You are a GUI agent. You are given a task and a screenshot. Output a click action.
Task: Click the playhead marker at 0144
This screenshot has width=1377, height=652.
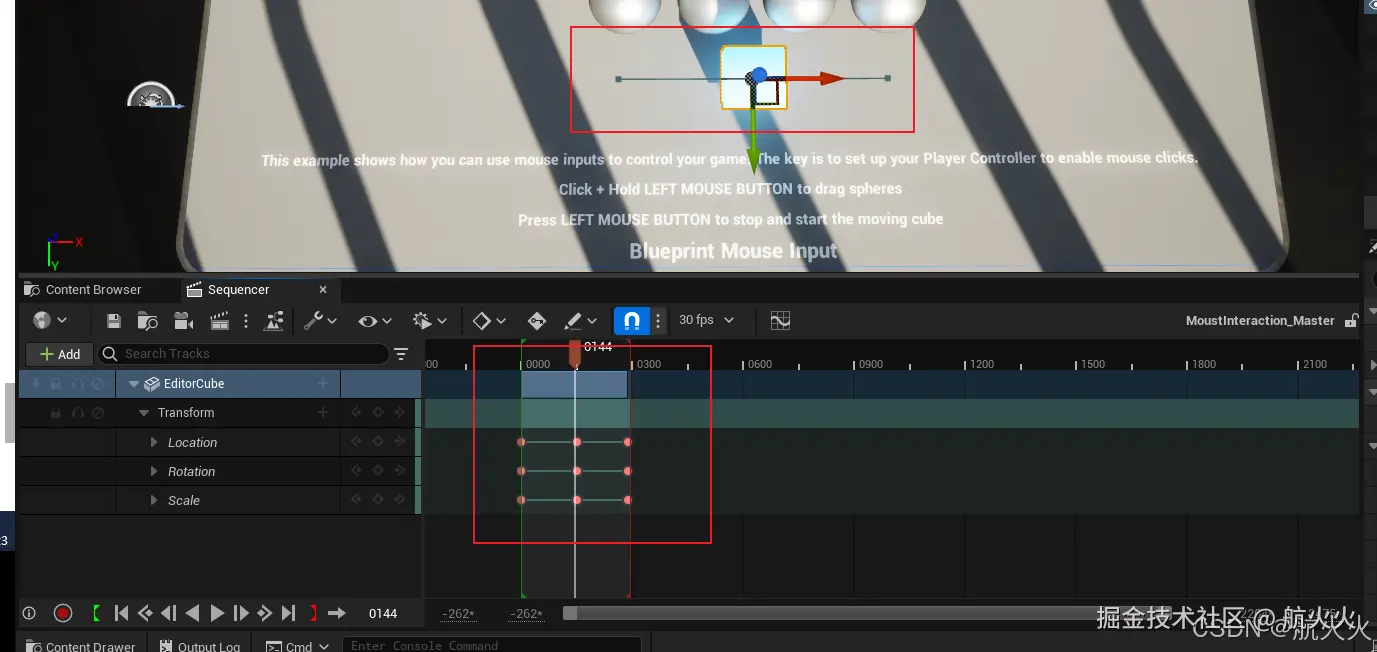point(574,354)
